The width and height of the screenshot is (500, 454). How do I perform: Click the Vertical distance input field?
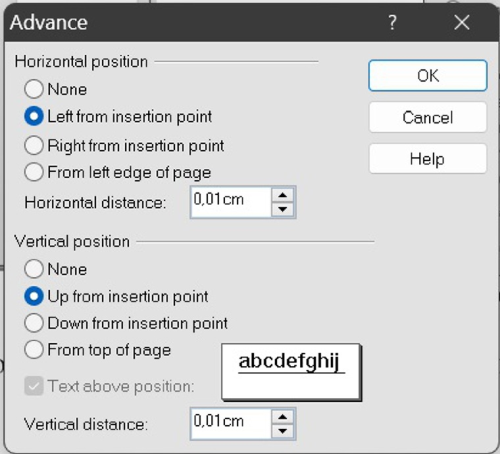click(x=231, y=424)
